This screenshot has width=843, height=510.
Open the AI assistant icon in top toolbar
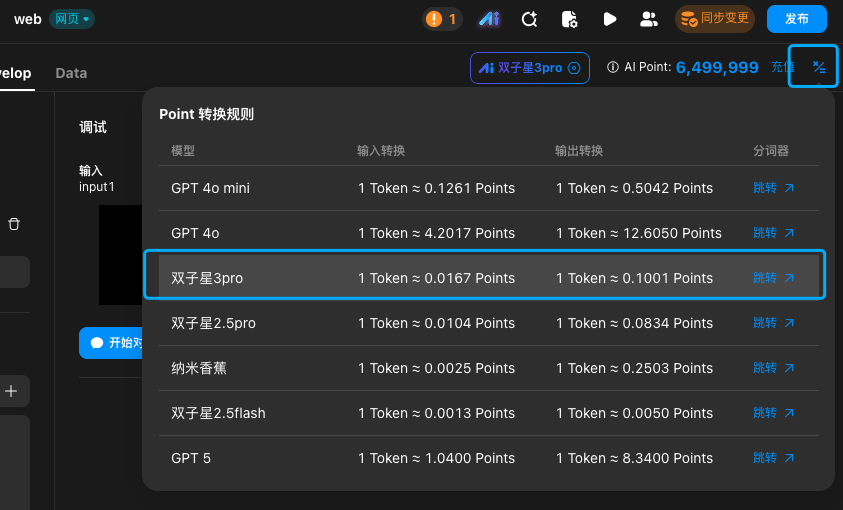coord(489,19)
